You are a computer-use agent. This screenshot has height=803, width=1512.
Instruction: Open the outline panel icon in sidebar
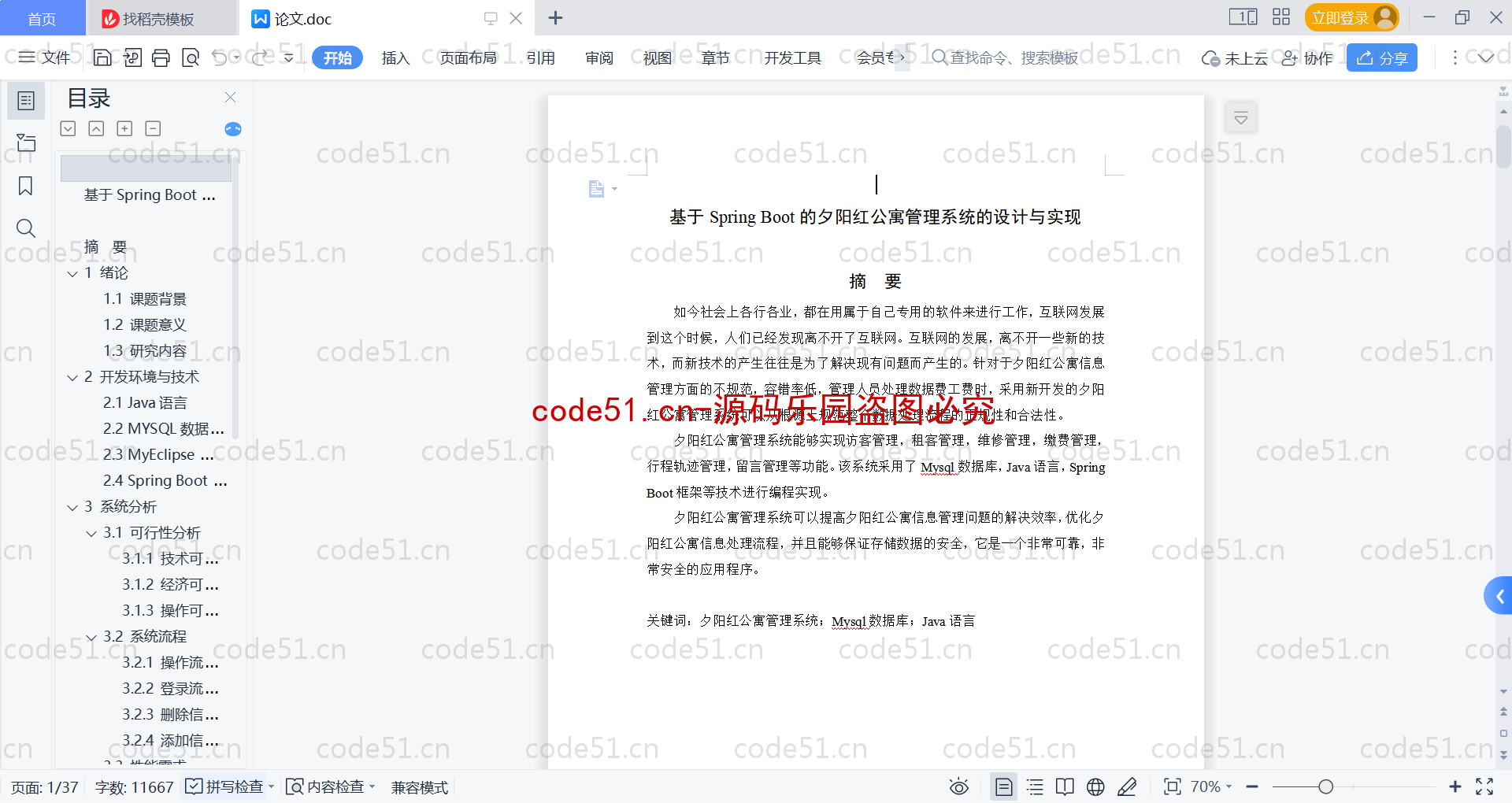[x=26, y=101]
